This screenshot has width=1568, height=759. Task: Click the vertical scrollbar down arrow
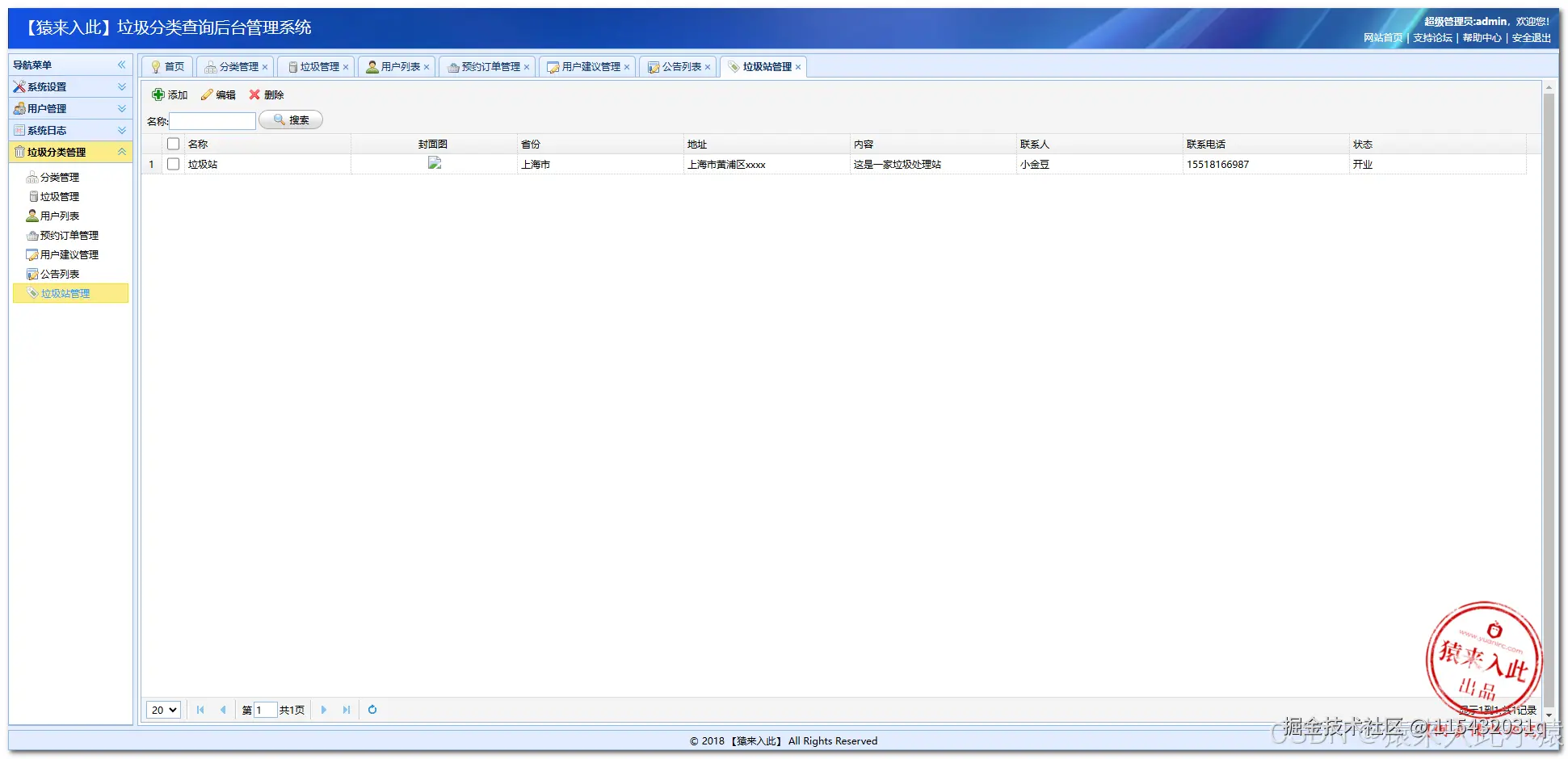point(1549,715)
